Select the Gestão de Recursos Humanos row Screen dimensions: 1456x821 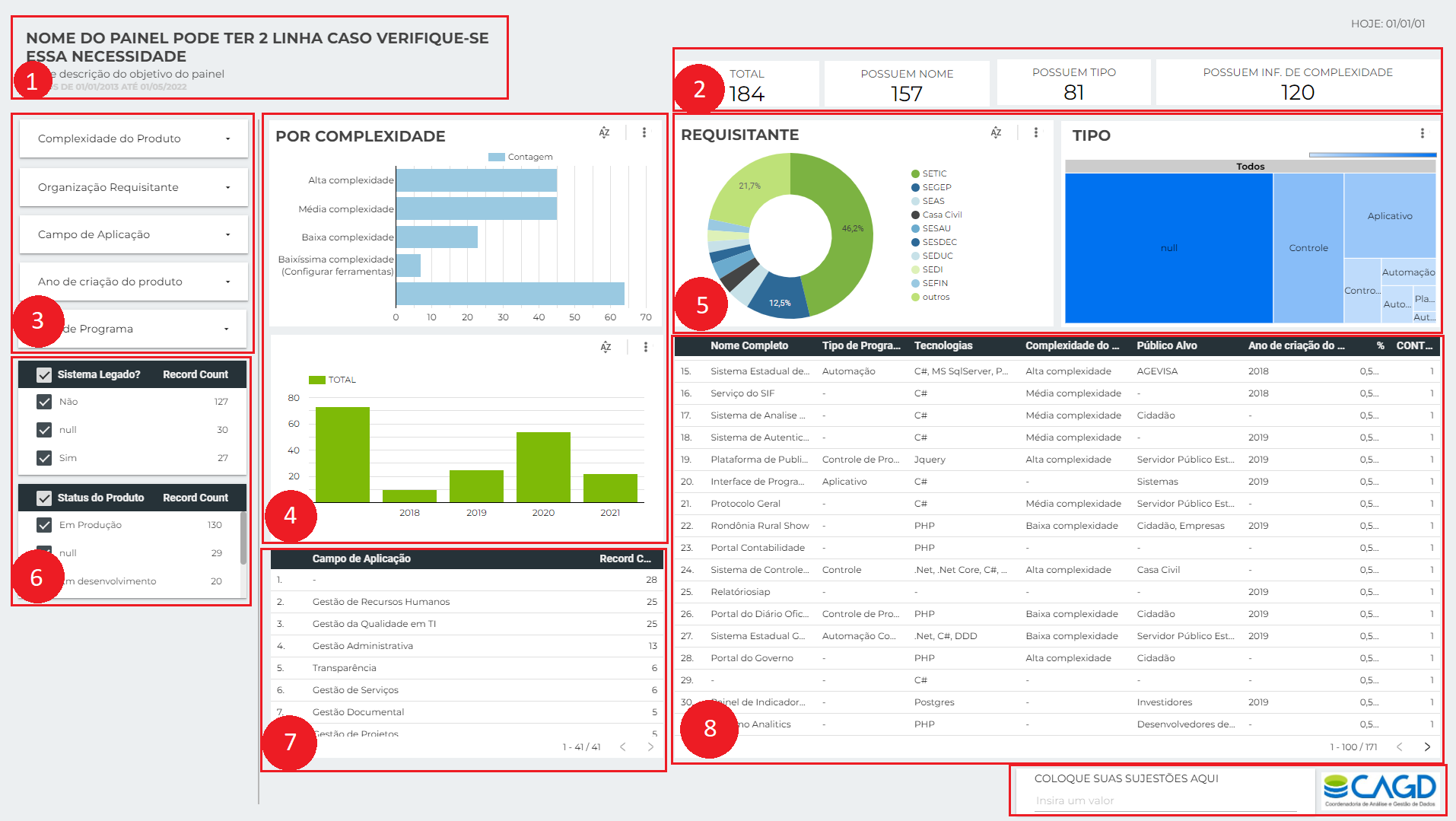467,602
